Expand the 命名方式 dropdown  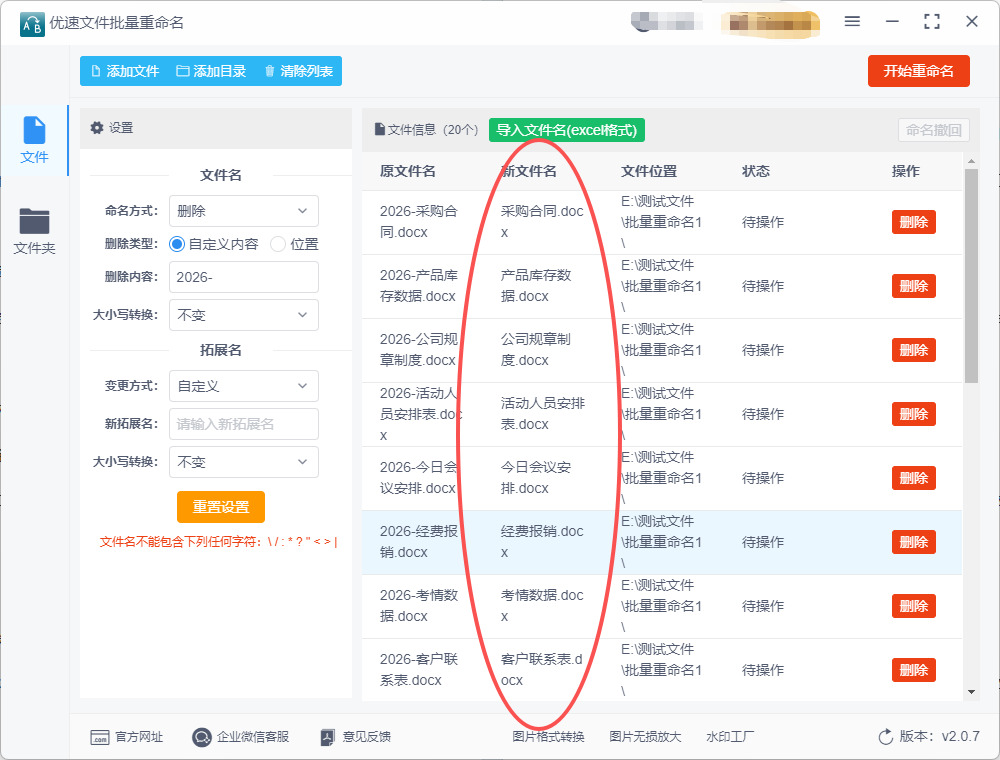[243, 211]
